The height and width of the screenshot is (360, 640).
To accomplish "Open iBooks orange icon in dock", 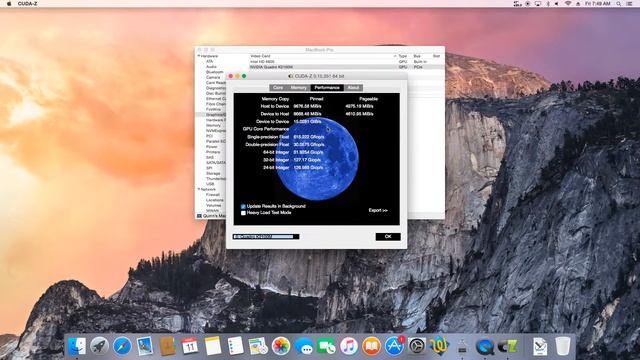I will pos(371,347).
